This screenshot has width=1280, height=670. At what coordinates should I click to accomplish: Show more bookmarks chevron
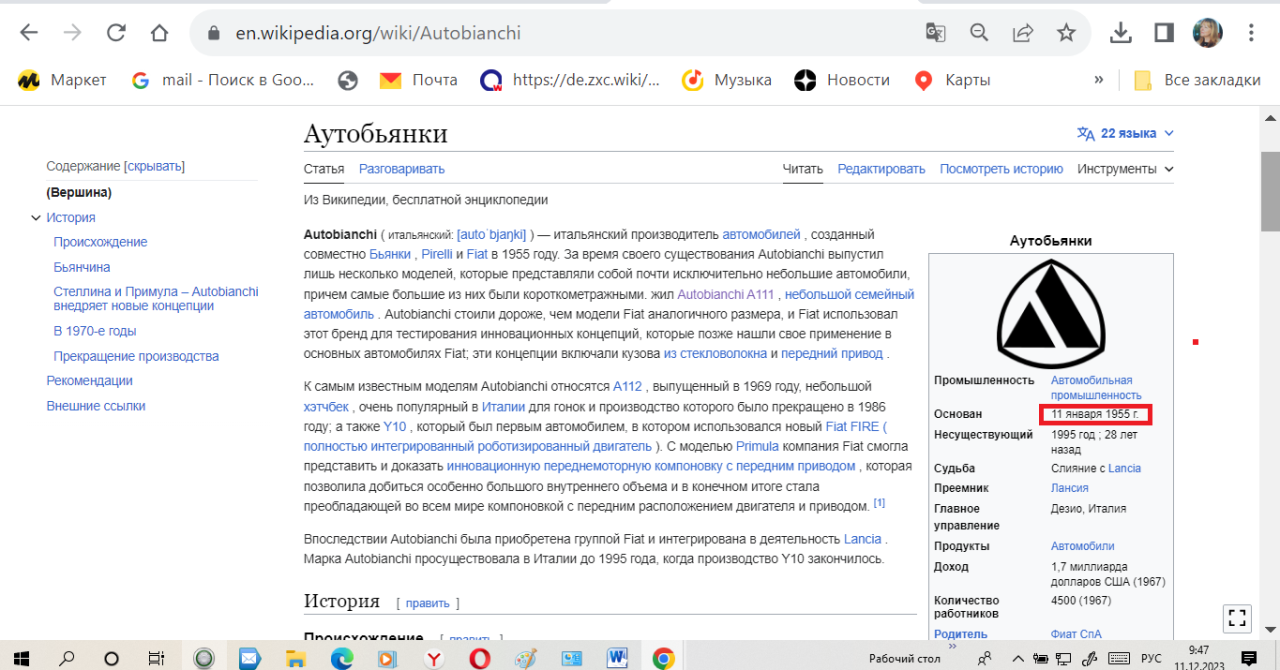point(1099,80)
